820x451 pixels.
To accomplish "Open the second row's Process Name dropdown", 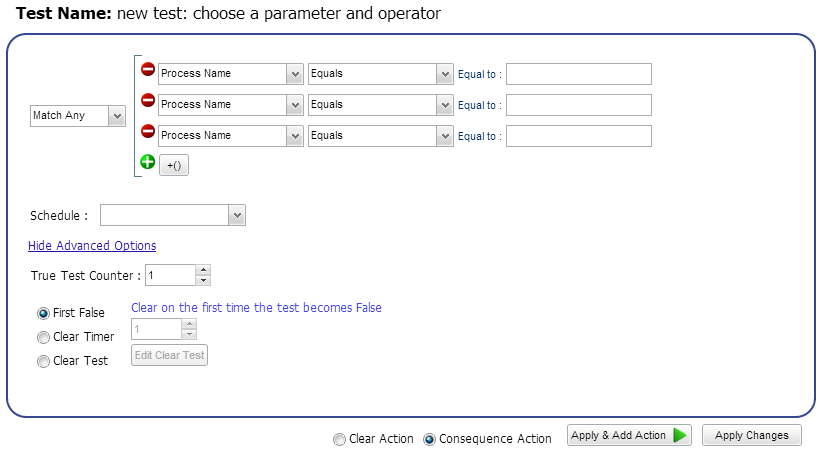I will (x=294, y=105).
